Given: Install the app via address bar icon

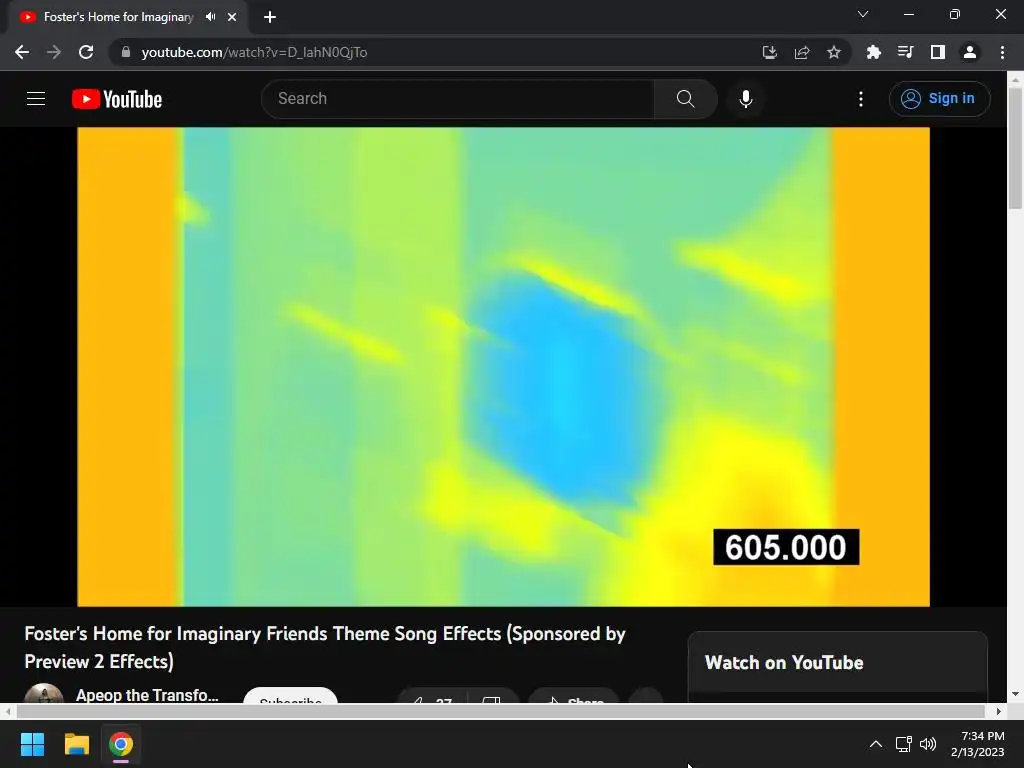Looking at the screenshot, I should pos(770,52).
